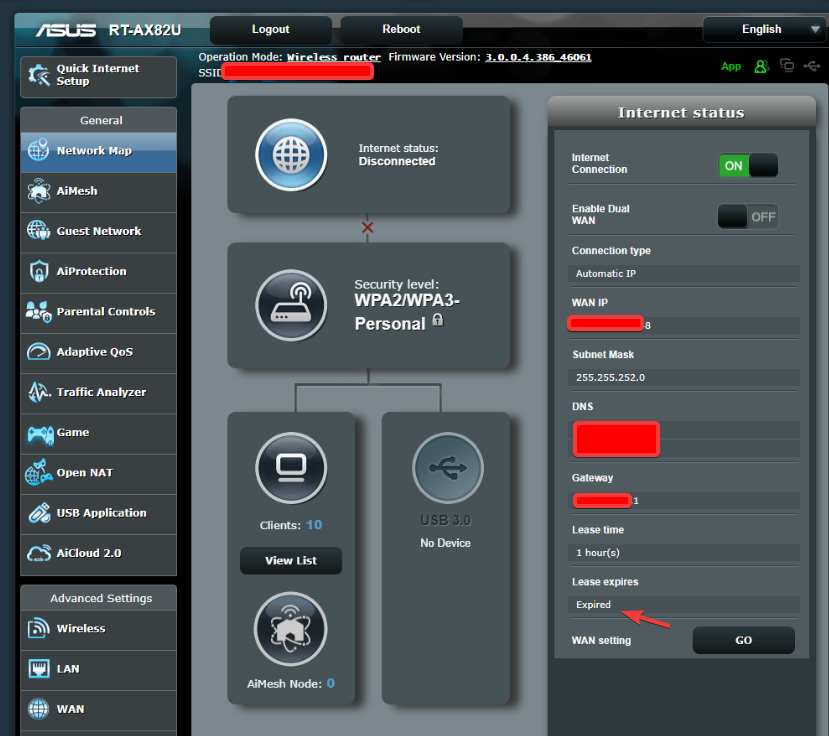
Task: Click the WAN globe icon in the sidebar
Action: pyautogui.click(x=39, y=709)
